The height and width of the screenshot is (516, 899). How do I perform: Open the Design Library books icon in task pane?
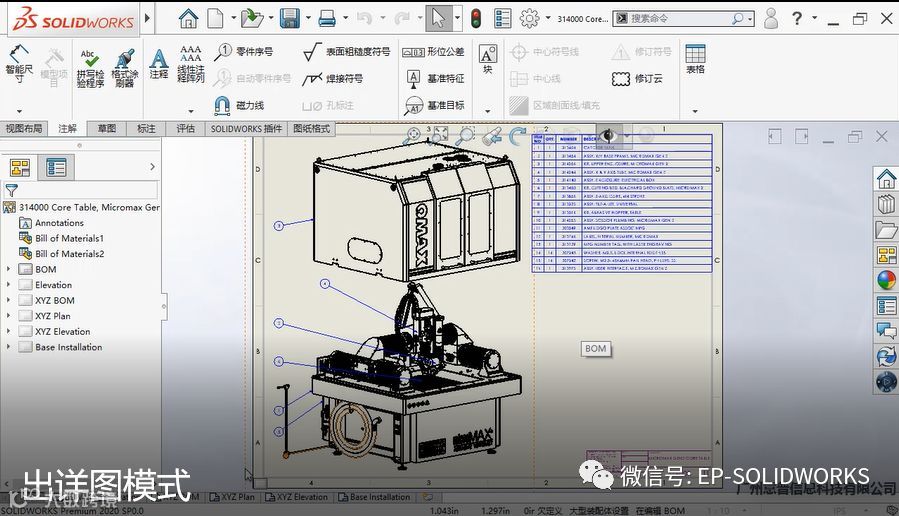click(x=886, y=204)
